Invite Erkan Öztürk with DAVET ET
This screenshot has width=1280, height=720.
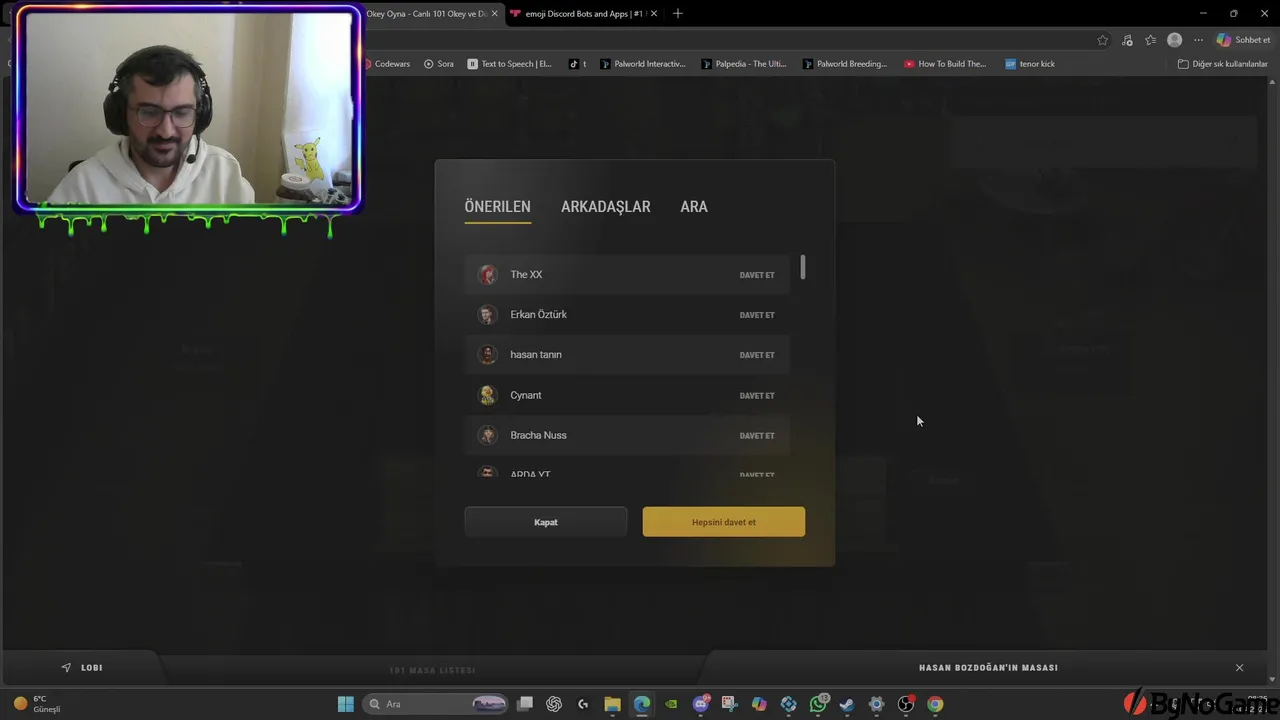pyautogui.click(x=757, y=315)
